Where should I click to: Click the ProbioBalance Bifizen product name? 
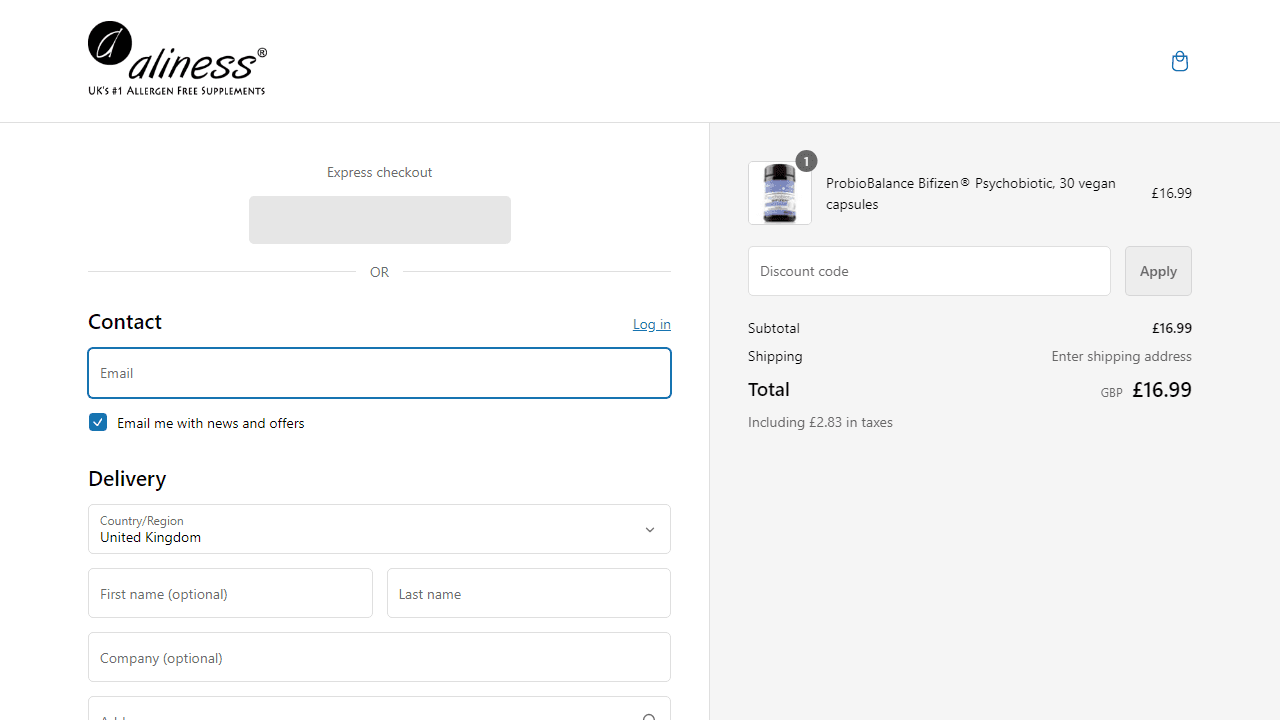tap(971, 194)
